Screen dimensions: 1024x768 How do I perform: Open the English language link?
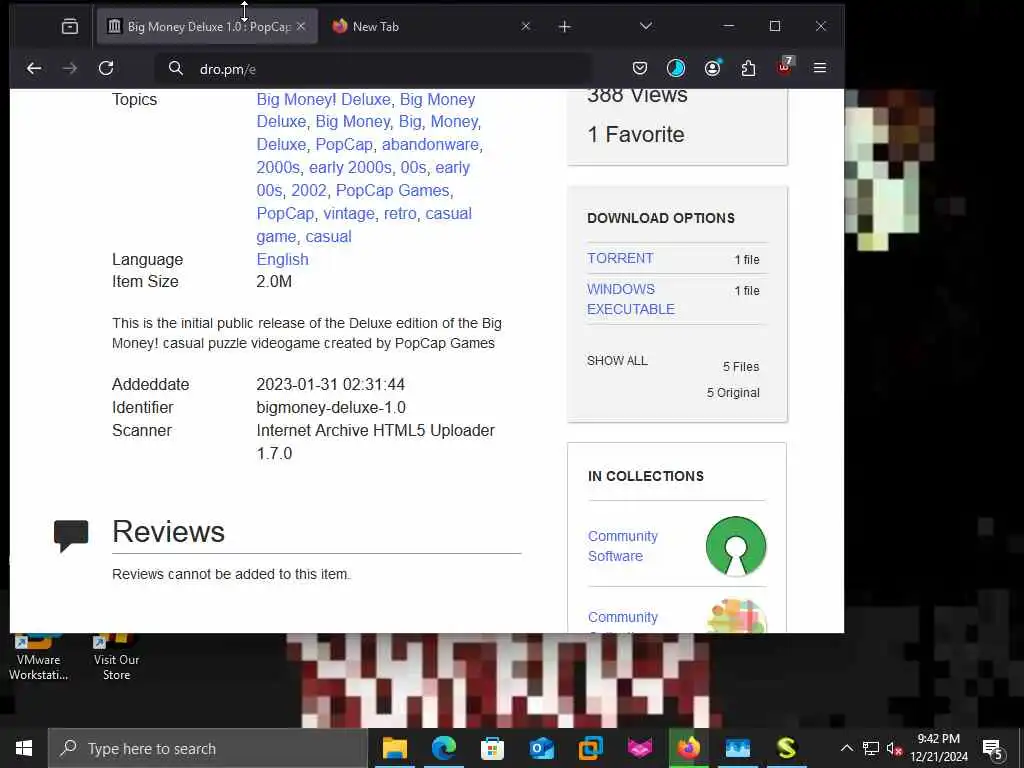point(282,259)
